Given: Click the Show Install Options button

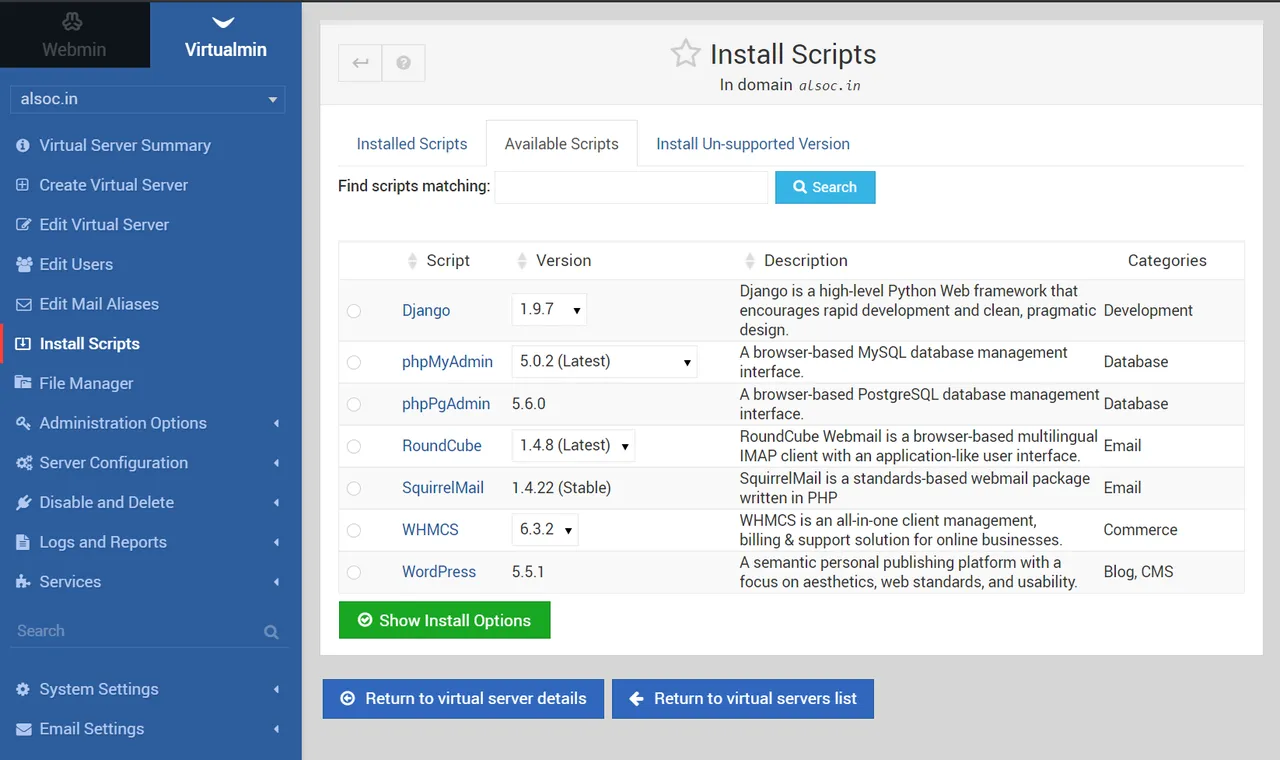Looking at the screenshot, I should [x=445, y=620].
